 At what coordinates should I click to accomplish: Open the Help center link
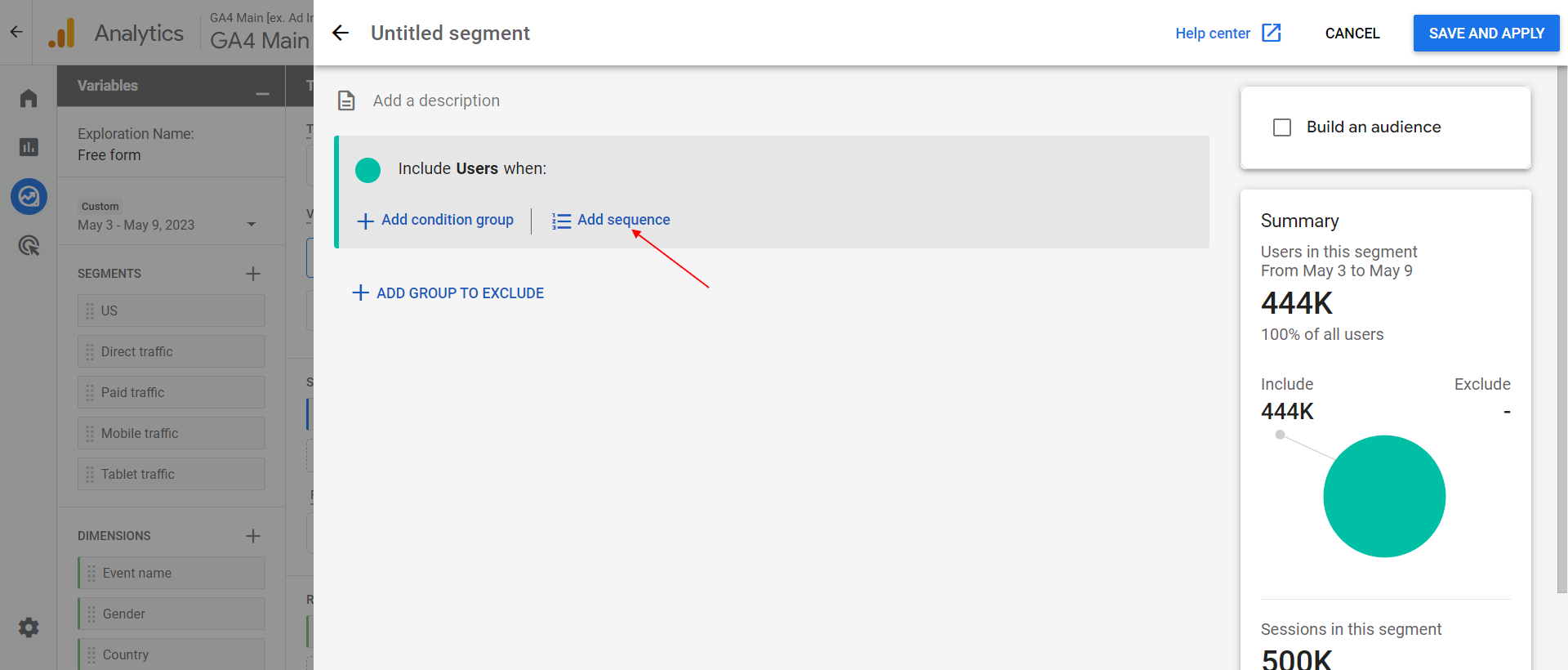pyautogui.click(x=1213, y=33)
